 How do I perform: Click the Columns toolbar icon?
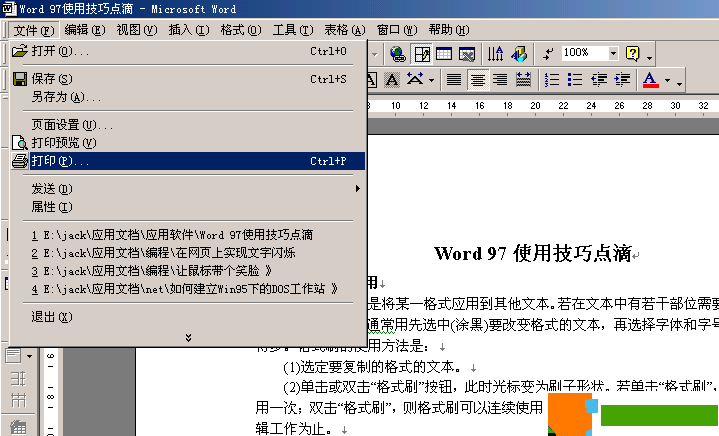point(495,54)
